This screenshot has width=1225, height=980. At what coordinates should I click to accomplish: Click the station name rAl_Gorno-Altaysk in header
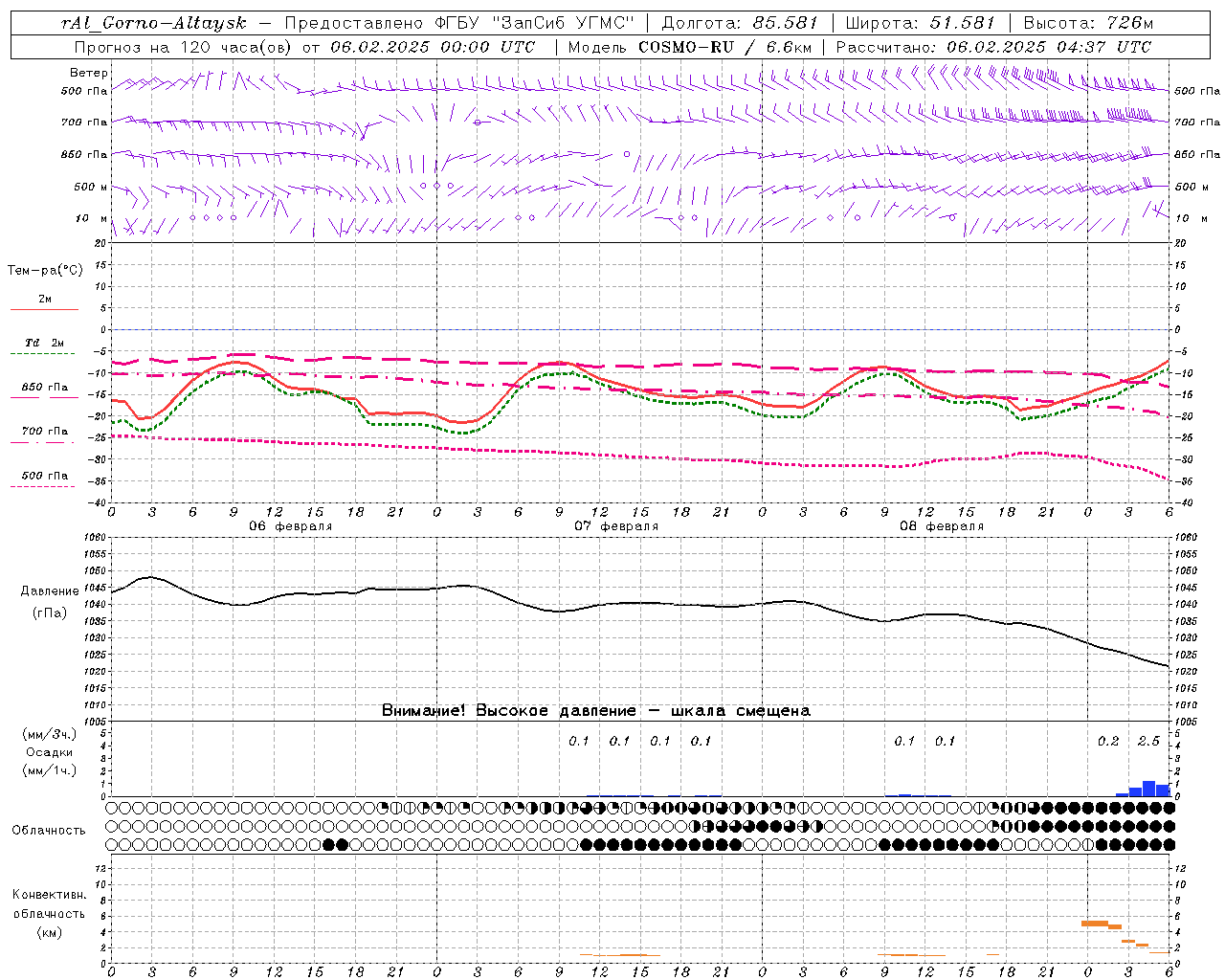(x=156, y=23)
